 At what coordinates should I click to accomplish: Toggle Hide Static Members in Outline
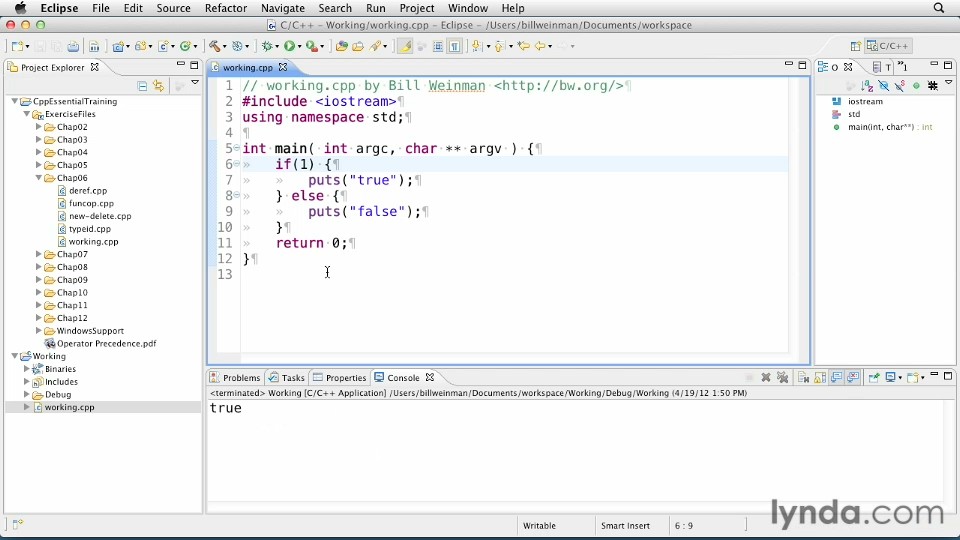click(x=899, y=86)
